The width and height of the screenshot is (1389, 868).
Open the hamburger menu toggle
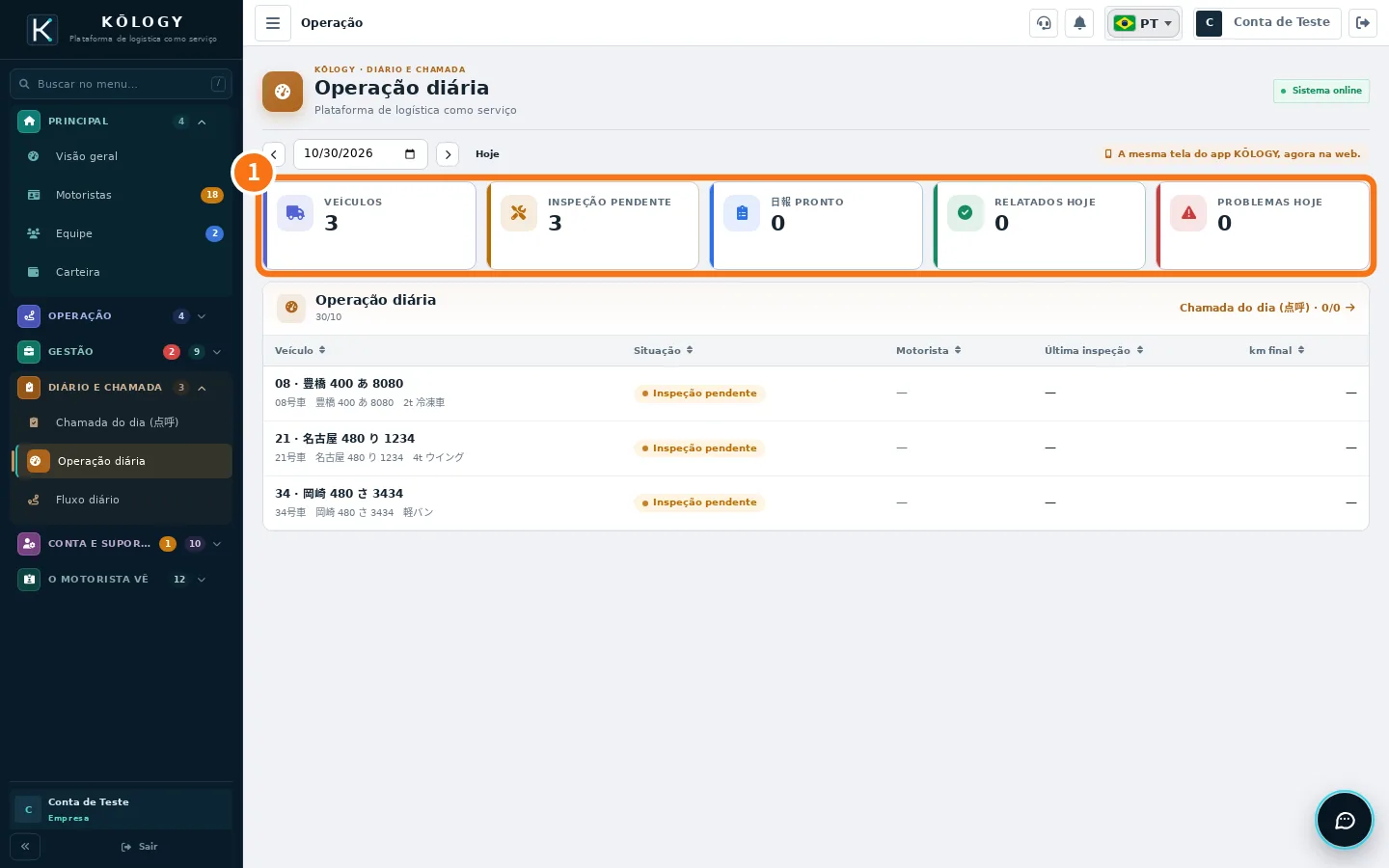click(273, 23)
